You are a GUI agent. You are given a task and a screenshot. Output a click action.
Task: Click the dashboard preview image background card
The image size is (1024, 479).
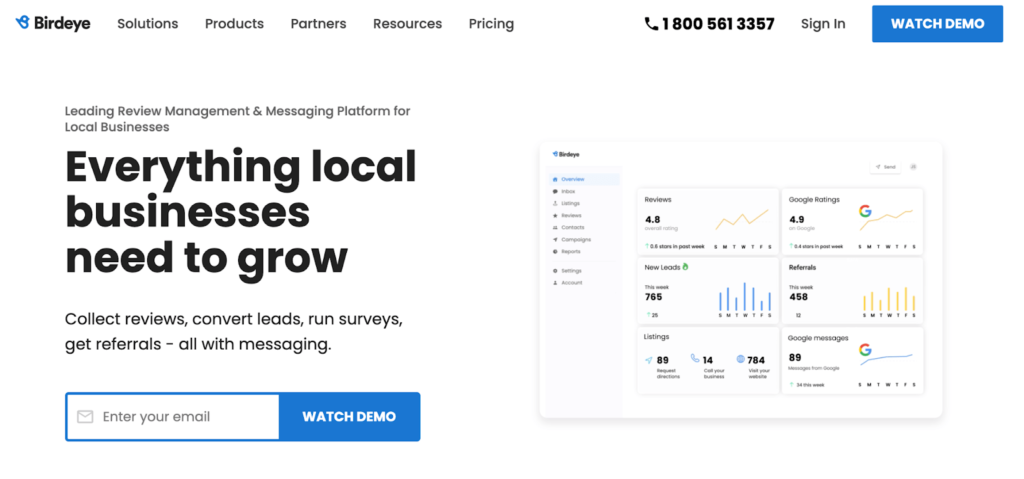[x=741, y=280]
